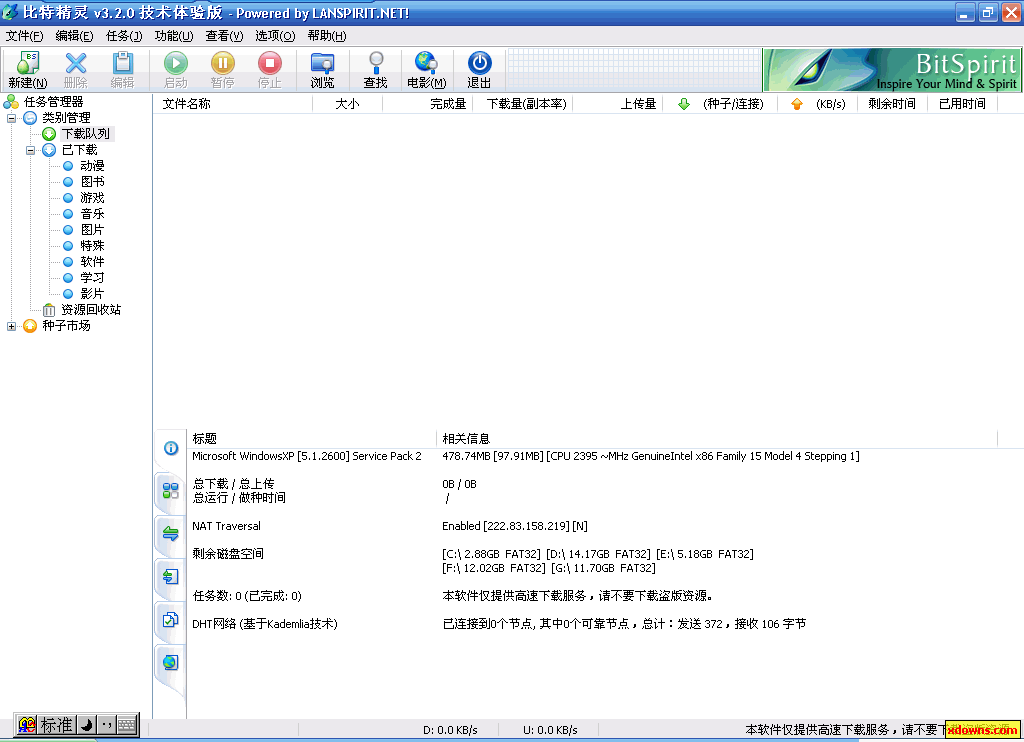The height and width of the screenshot is (742, 1024).
Task: Open the 查看(V) menu
Action: coord(224,36)
